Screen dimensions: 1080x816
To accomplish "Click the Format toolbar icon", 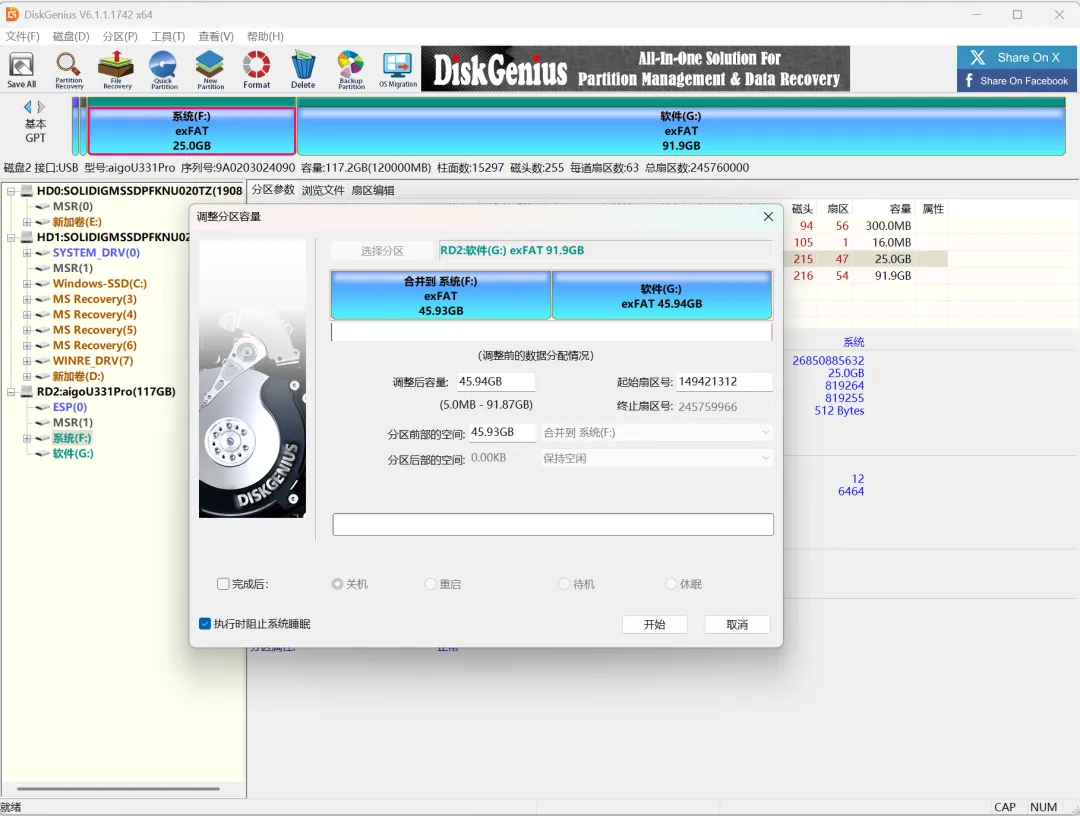I will pyautogui.click(x=256, y=70).
